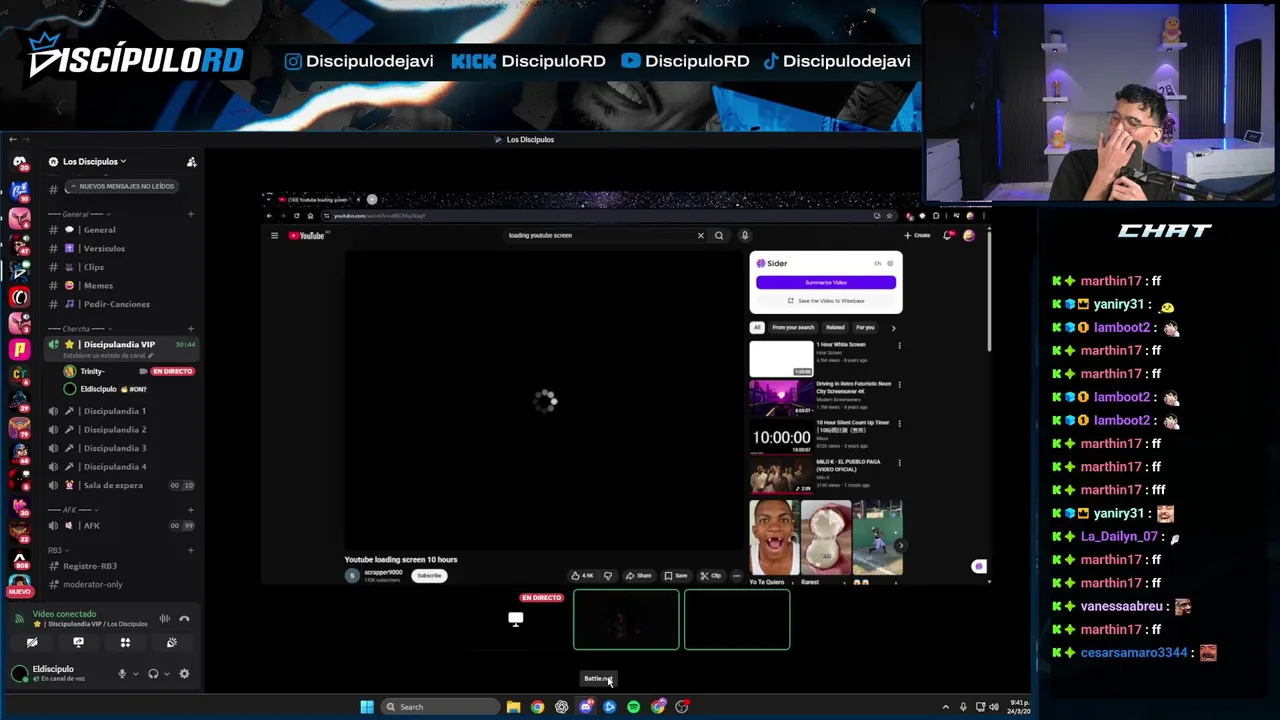Deafen with the headphones icon
Image resolution: width=1280 pixels, height=720 pixels.
153,674
